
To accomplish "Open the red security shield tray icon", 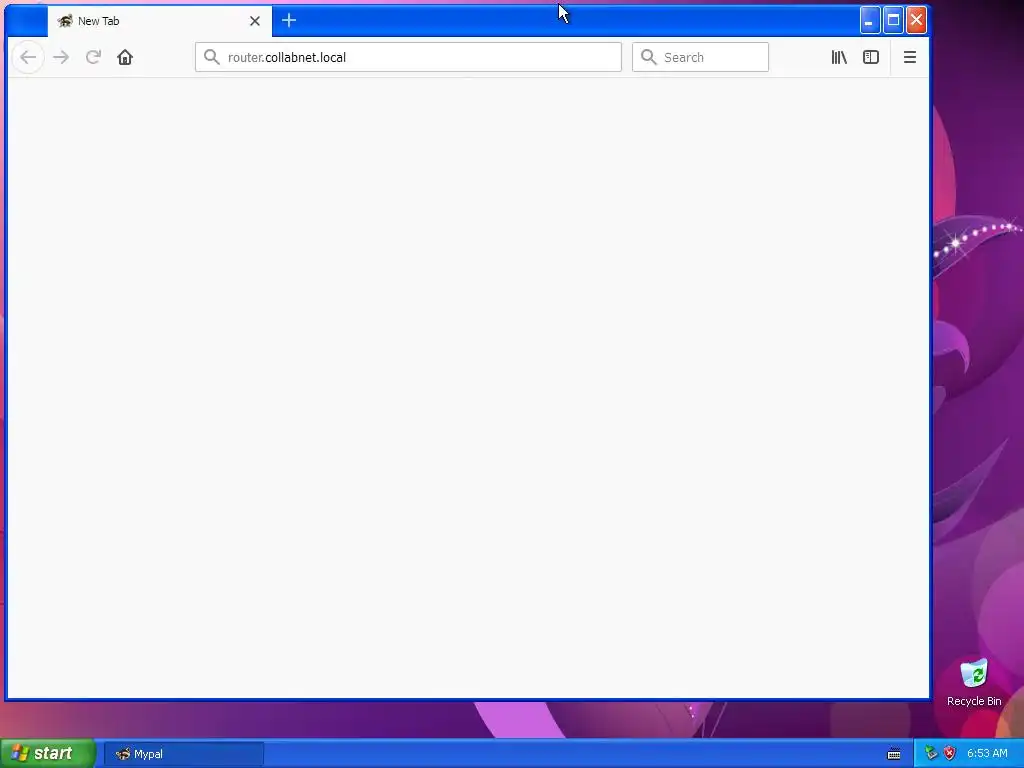I will [x=950, y=754].
